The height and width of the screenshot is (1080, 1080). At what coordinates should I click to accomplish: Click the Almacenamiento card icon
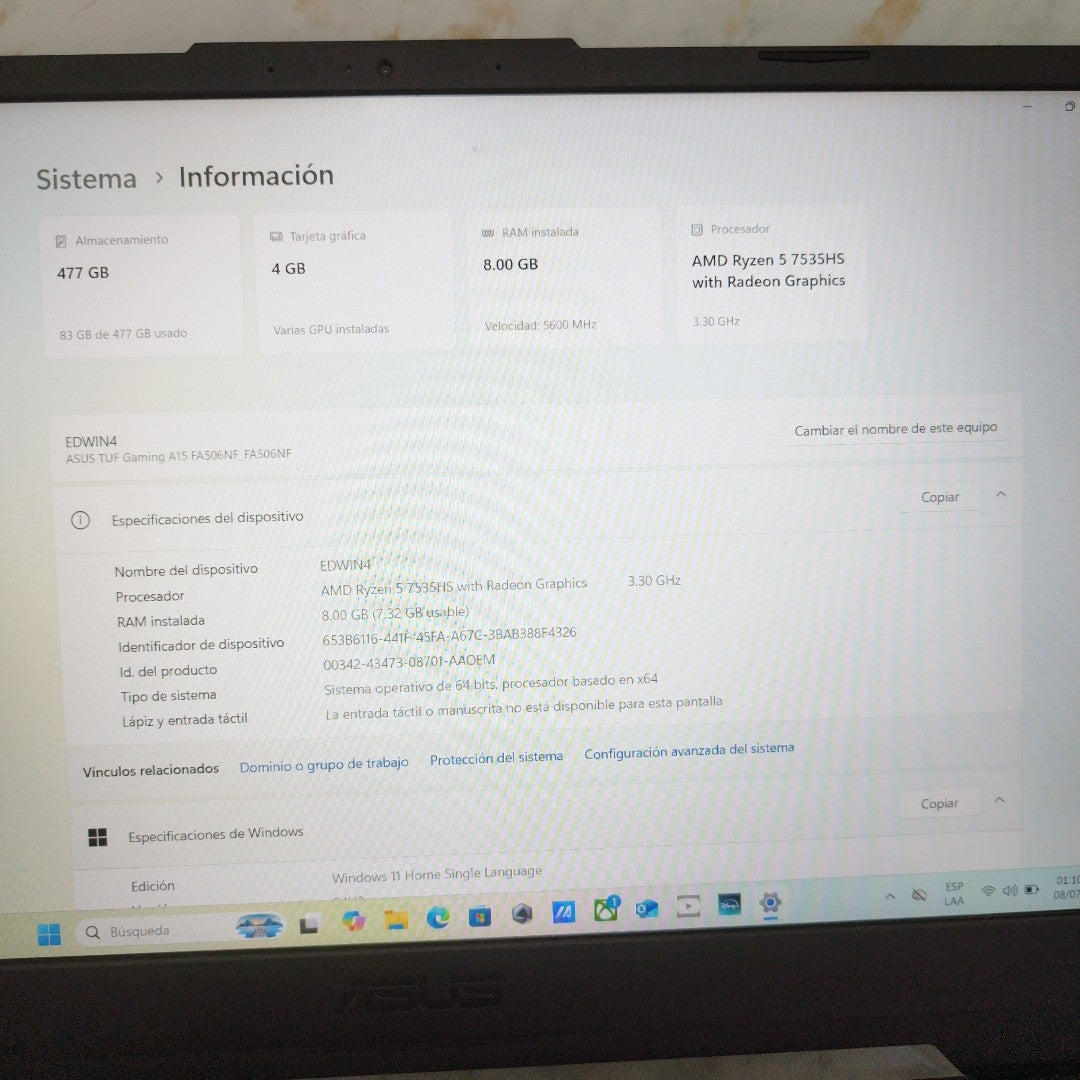pyautogui.click(x=61, y=241)
